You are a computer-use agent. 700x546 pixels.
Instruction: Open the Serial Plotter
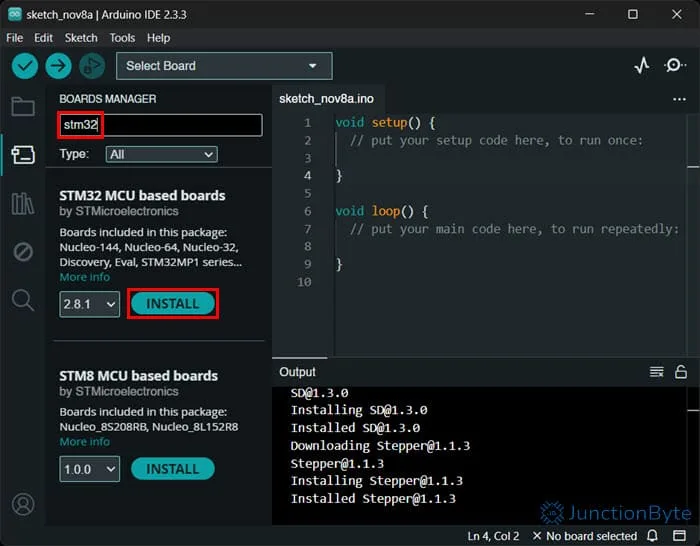[642, 66]
